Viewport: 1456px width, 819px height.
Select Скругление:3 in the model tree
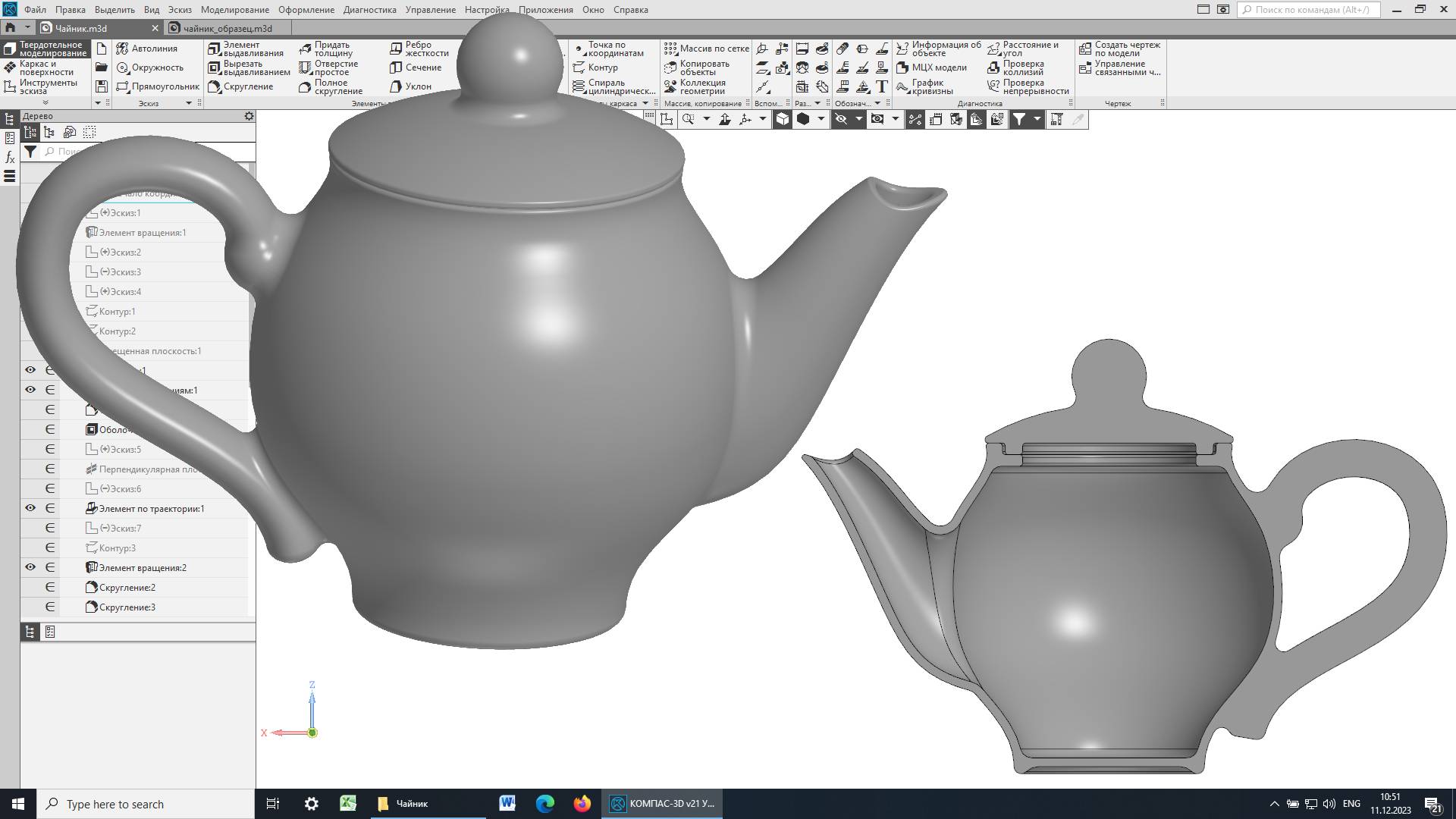pyautogui.click(x=127, y=607)
